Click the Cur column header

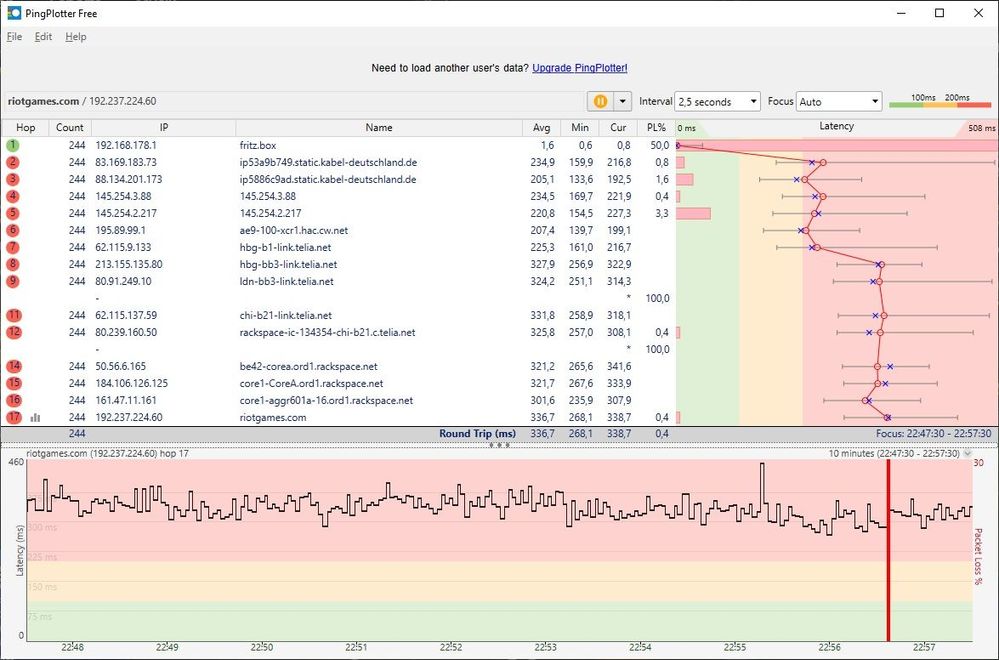(x=618, y=127)
